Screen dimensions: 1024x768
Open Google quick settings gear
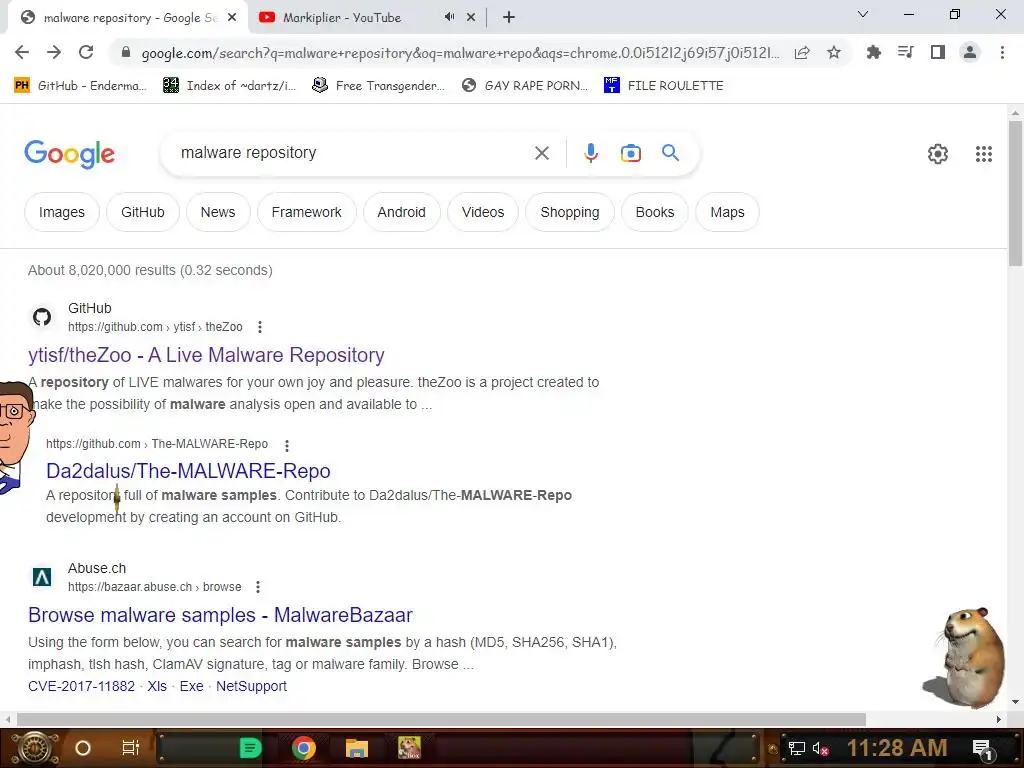tap(938, 154)
